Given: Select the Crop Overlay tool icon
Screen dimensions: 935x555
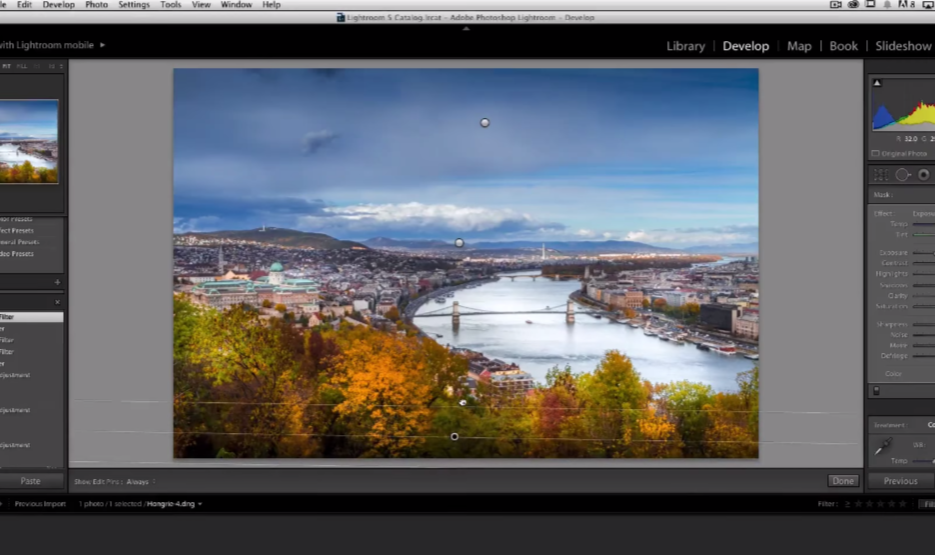Looking at the screenshot, I should click(x=881, y=174).
